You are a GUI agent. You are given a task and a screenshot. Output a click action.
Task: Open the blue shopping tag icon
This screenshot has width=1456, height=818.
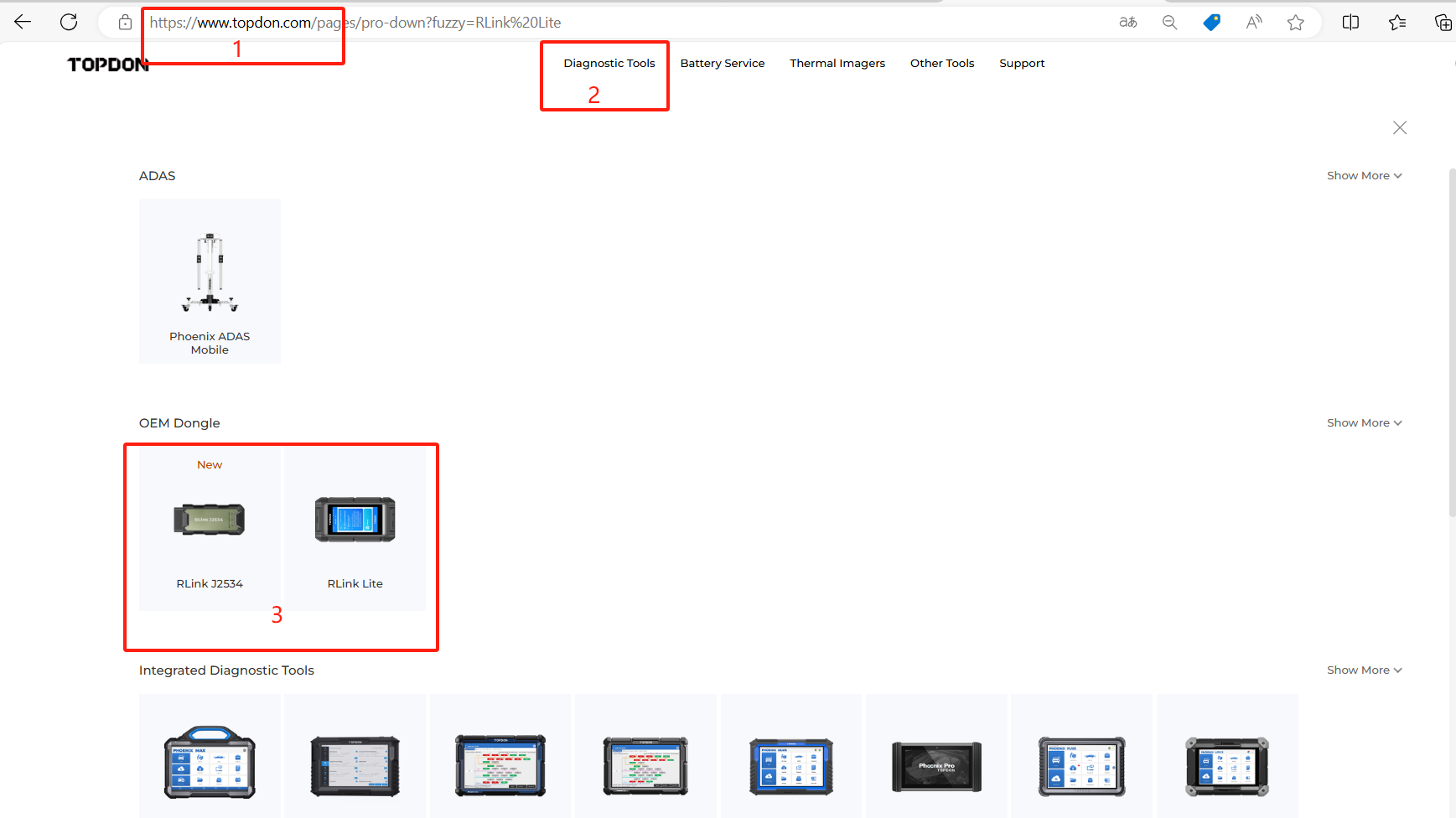pos(1212,23)
